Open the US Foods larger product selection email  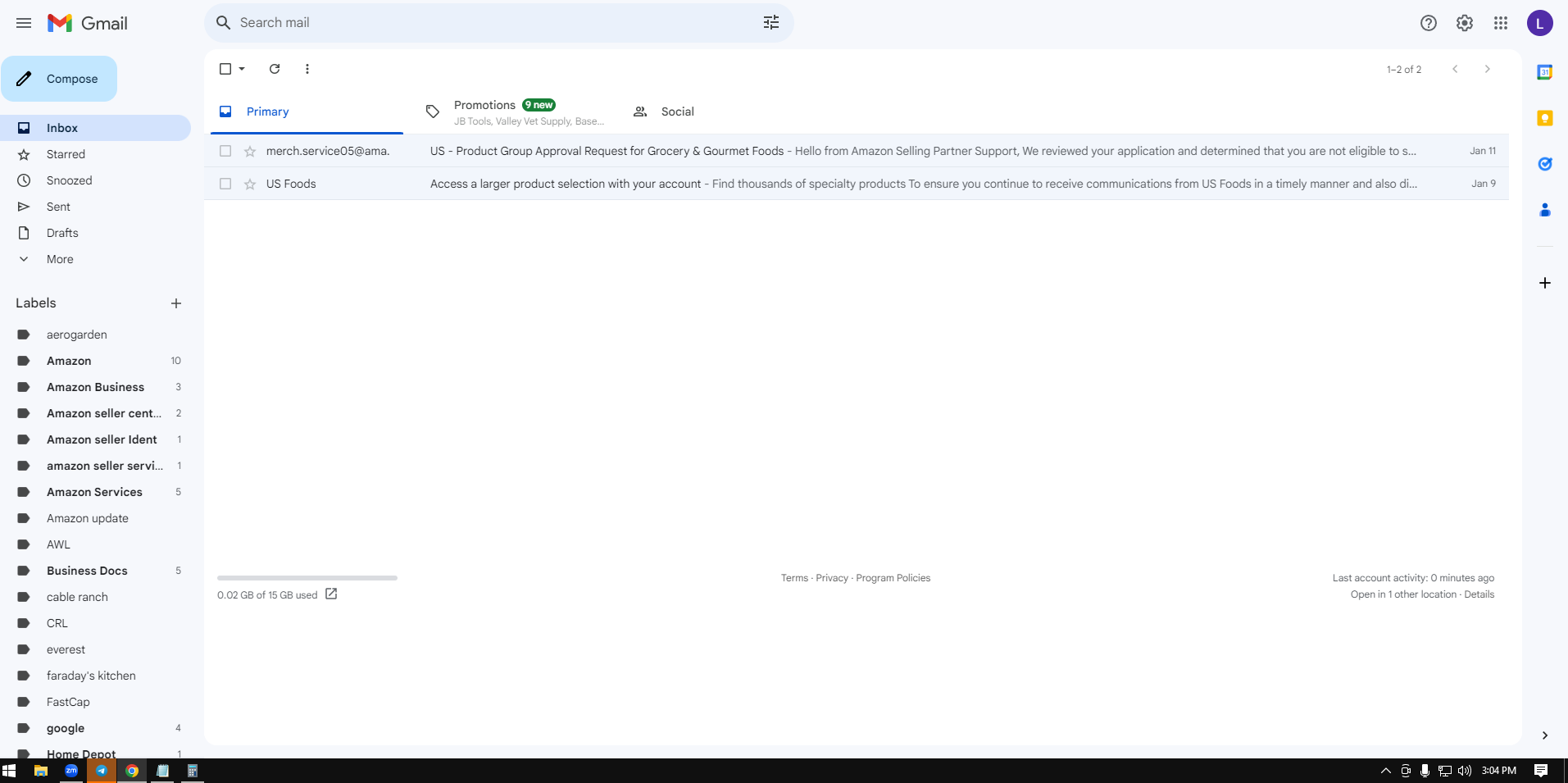[x=857, y=184]
